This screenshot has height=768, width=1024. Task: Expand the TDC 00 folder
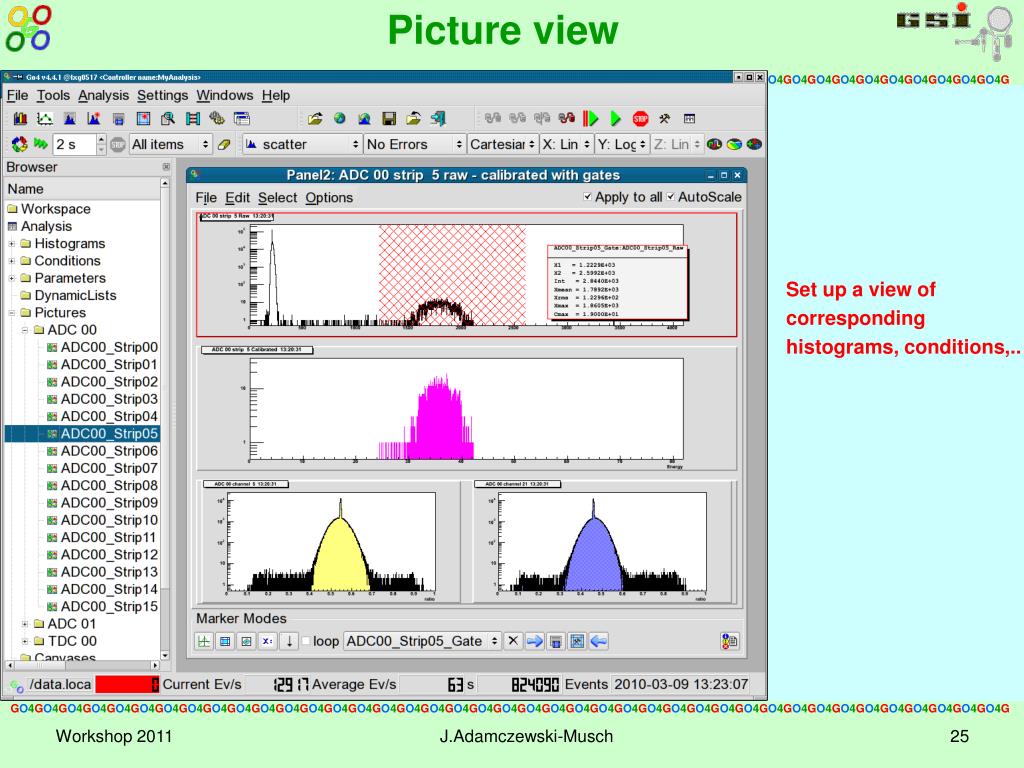[25, 641]
